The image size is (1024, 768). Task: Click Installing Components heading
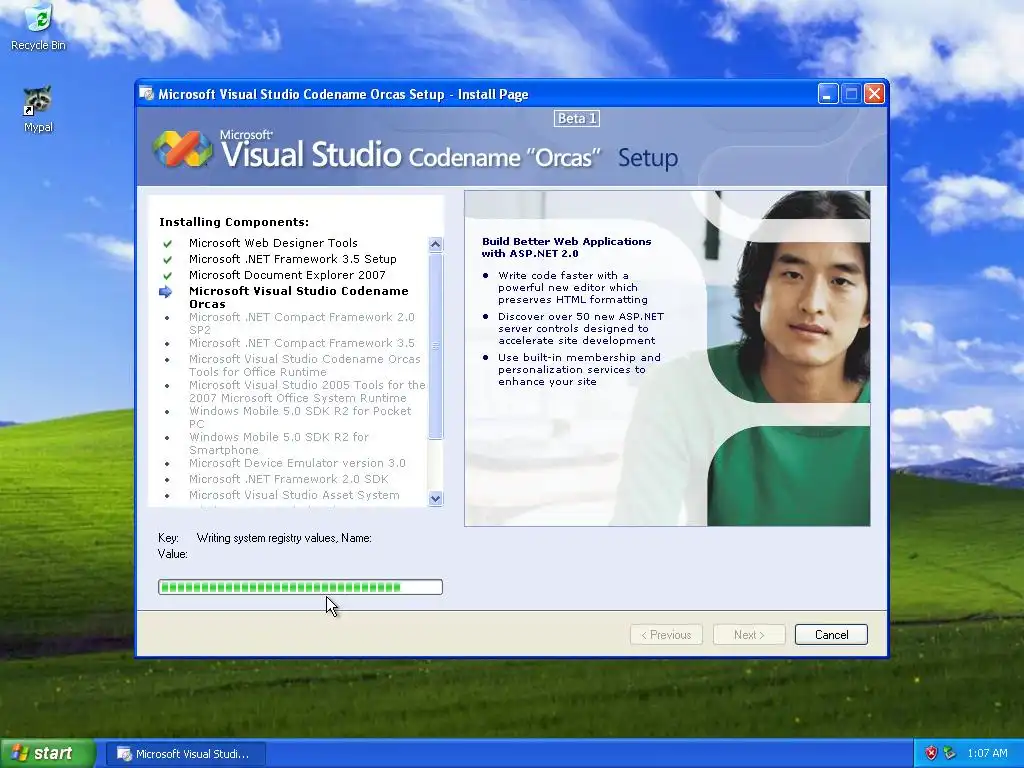234,222
